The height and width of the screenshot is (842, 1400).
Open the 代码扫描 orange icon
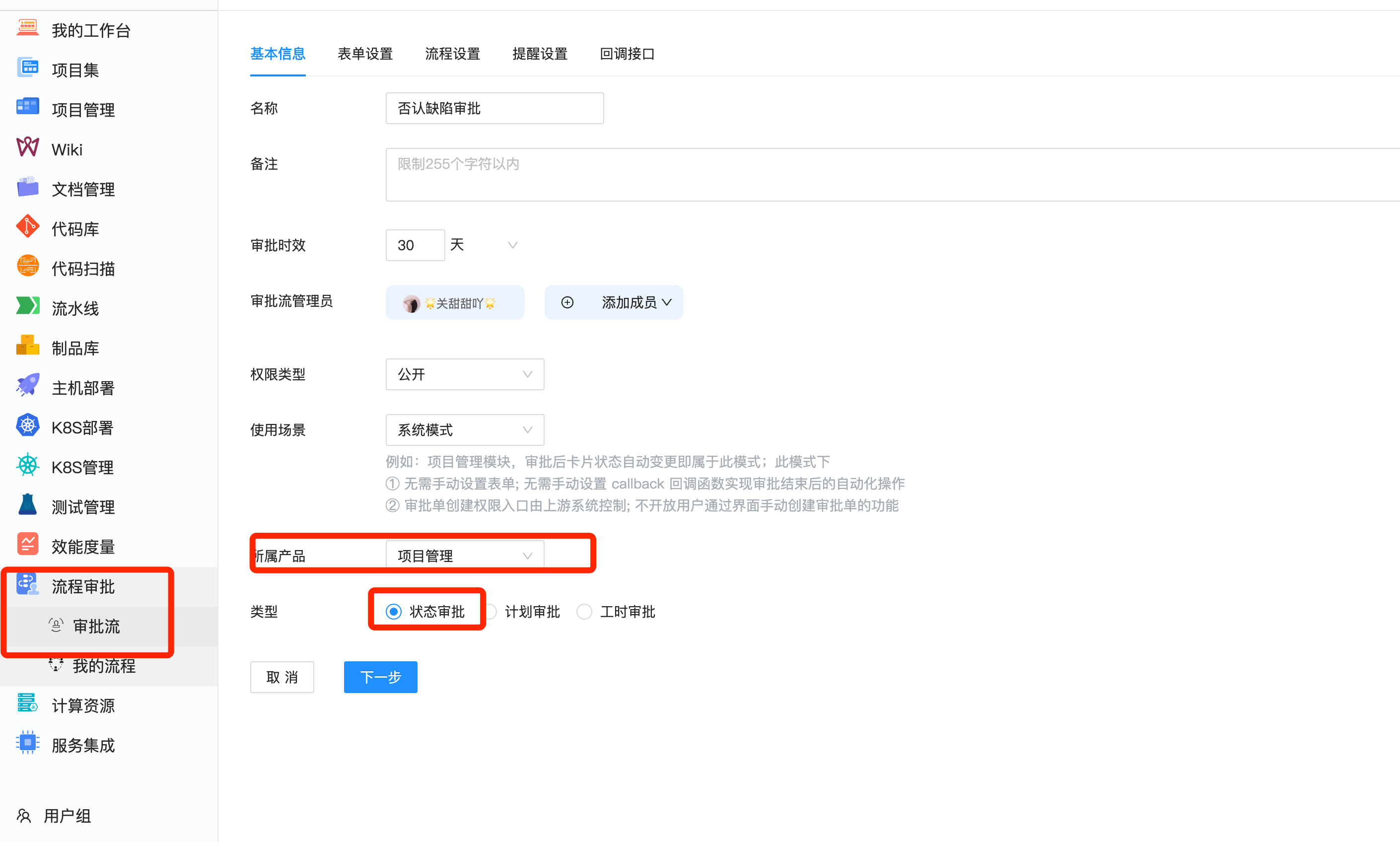[27, 267]
